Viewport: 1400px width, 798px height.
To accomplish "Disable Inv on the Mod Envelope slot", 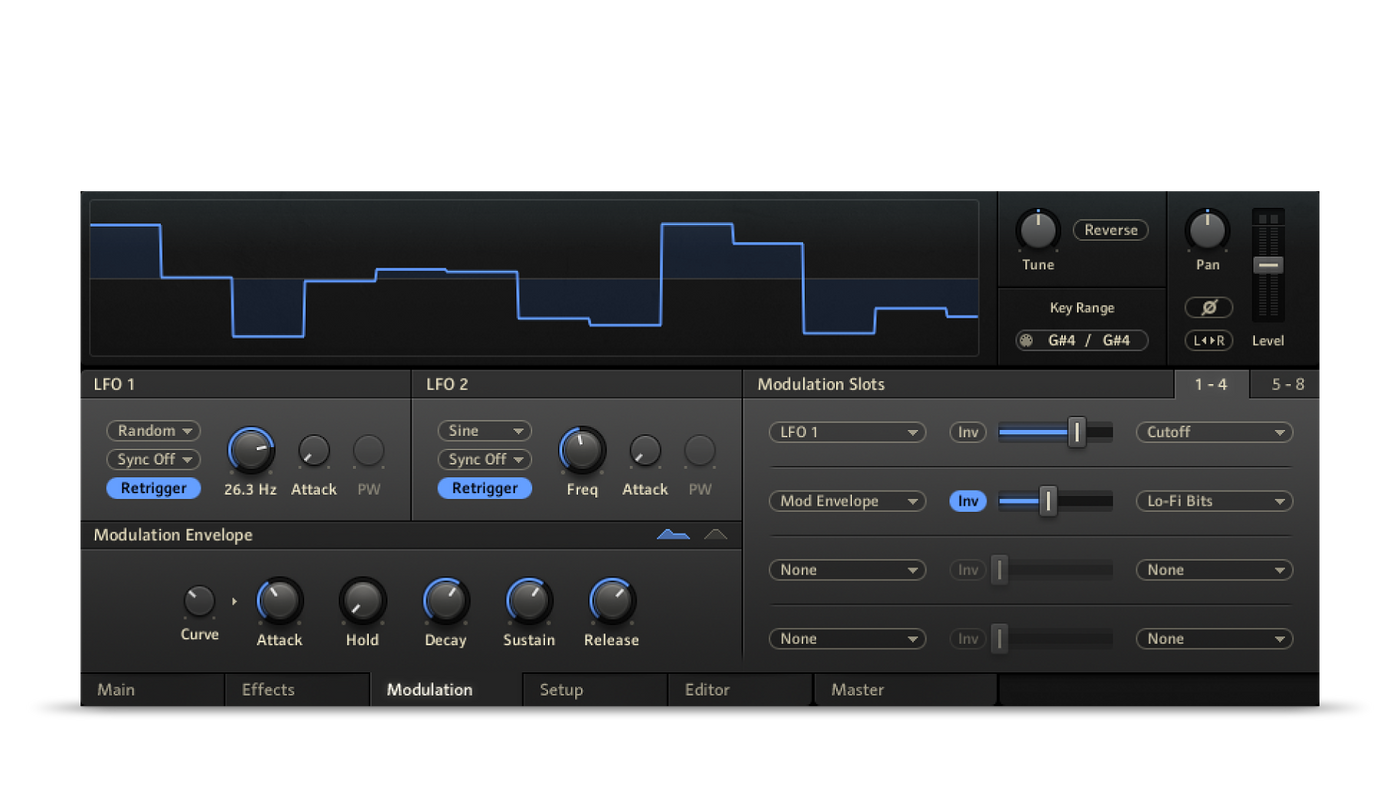I will pos(968,501).
